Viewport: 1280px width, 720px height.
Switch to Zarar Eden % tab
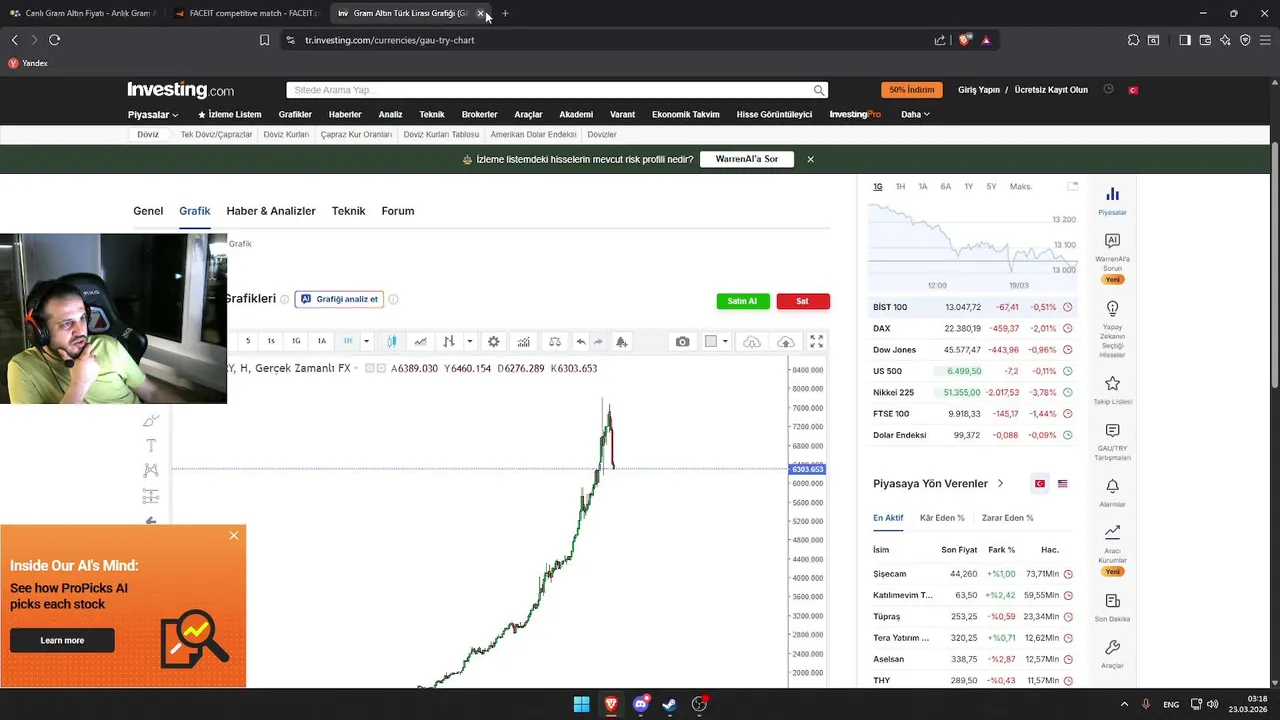point(1008,518)
